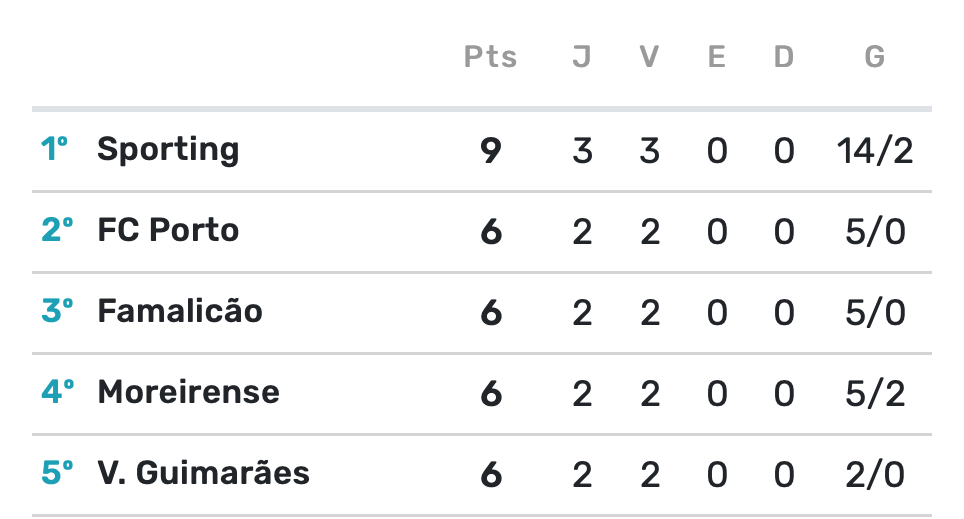Click the 4º position label
This screenshot has height=519, width=964.
(58, 392)
